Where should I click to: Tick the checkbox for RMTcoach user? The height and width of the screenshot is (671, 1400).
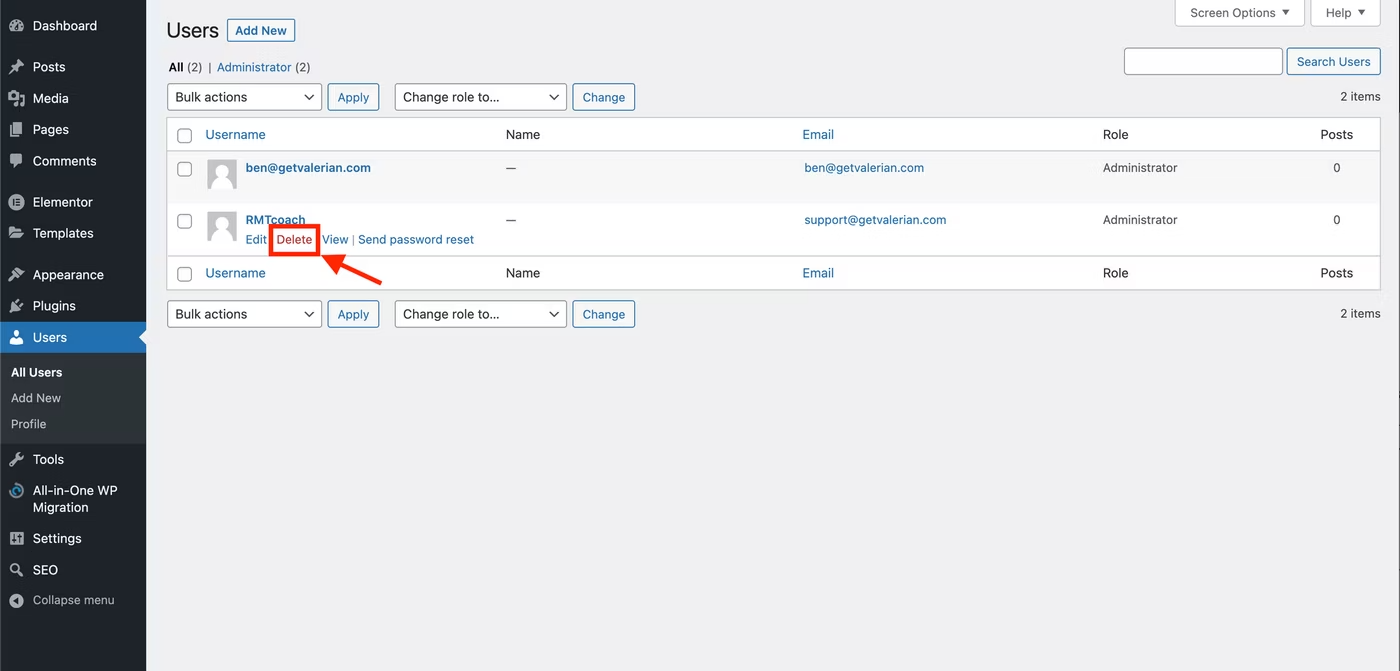click(x=185, y=221)
